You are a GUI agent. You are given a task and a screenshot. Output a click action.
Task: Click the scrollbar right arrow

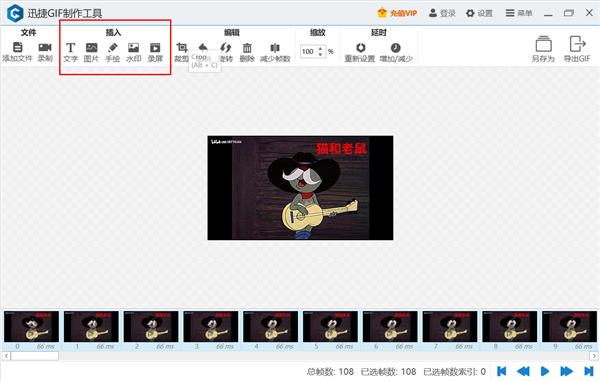pyautogui.click(x=593, y=356)
